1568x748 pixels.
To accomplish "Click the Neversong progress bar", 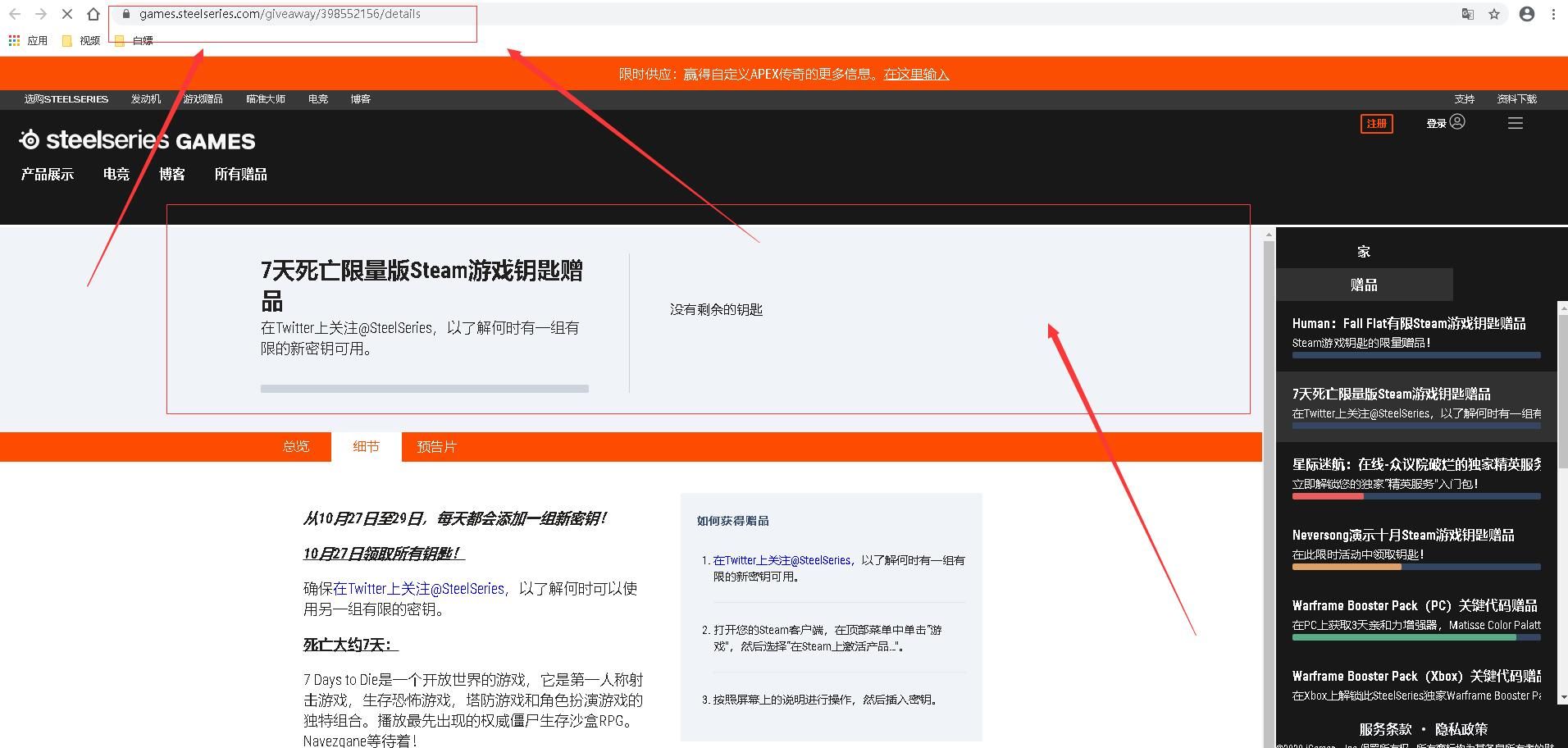I will point(1416,567).
